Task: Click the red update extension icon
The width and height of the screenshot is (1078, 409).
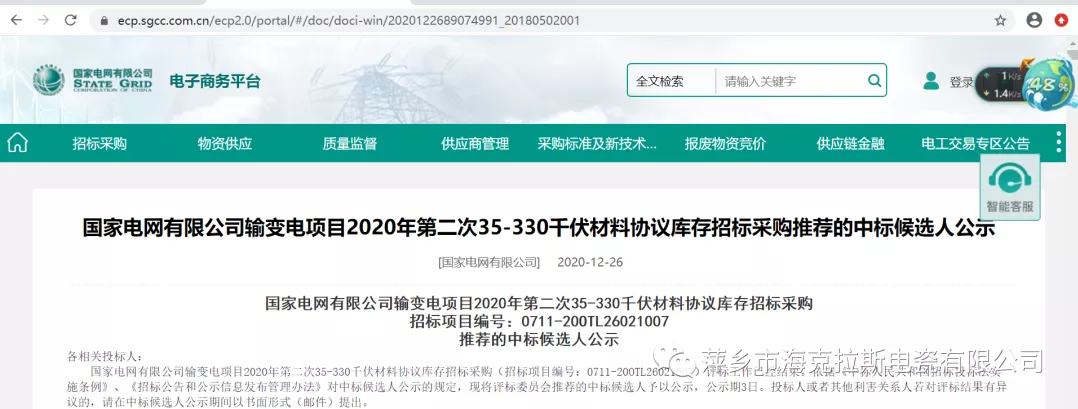Action: point(1060,20)
